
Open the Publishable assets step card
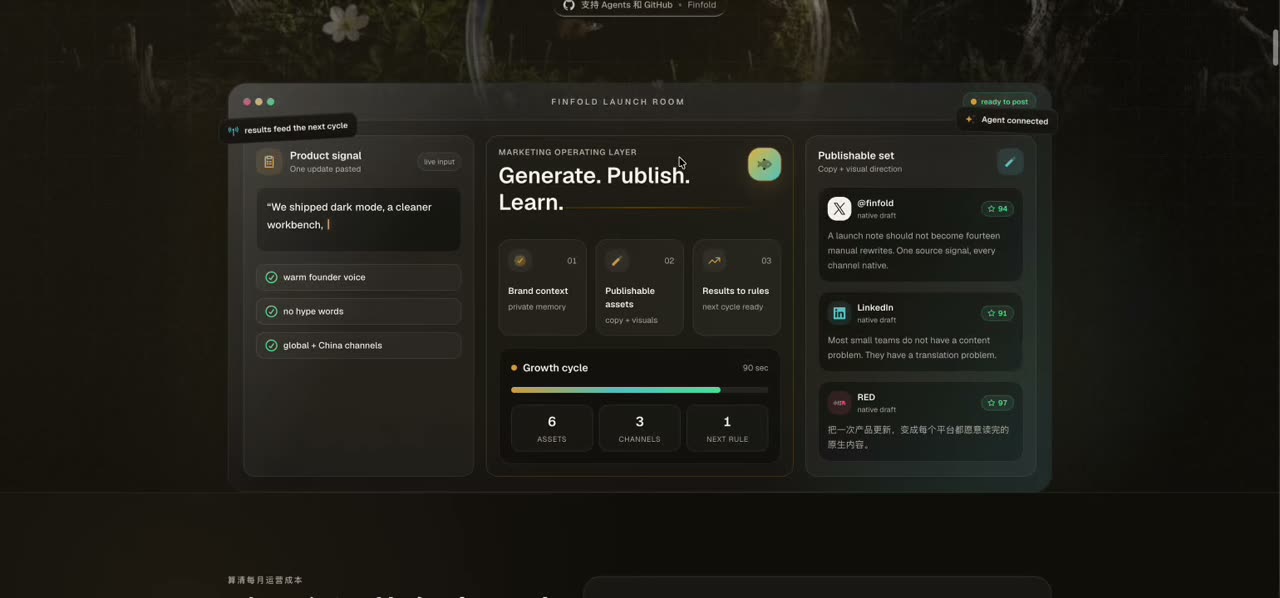(639, 287)
